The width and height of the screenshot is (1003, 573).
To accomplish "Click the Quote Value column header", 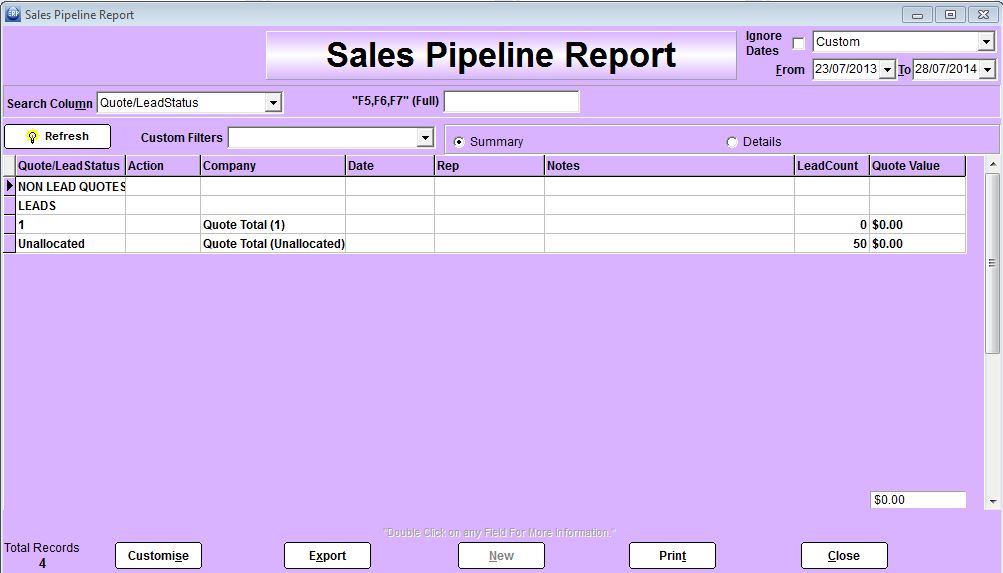I will 916,166.
